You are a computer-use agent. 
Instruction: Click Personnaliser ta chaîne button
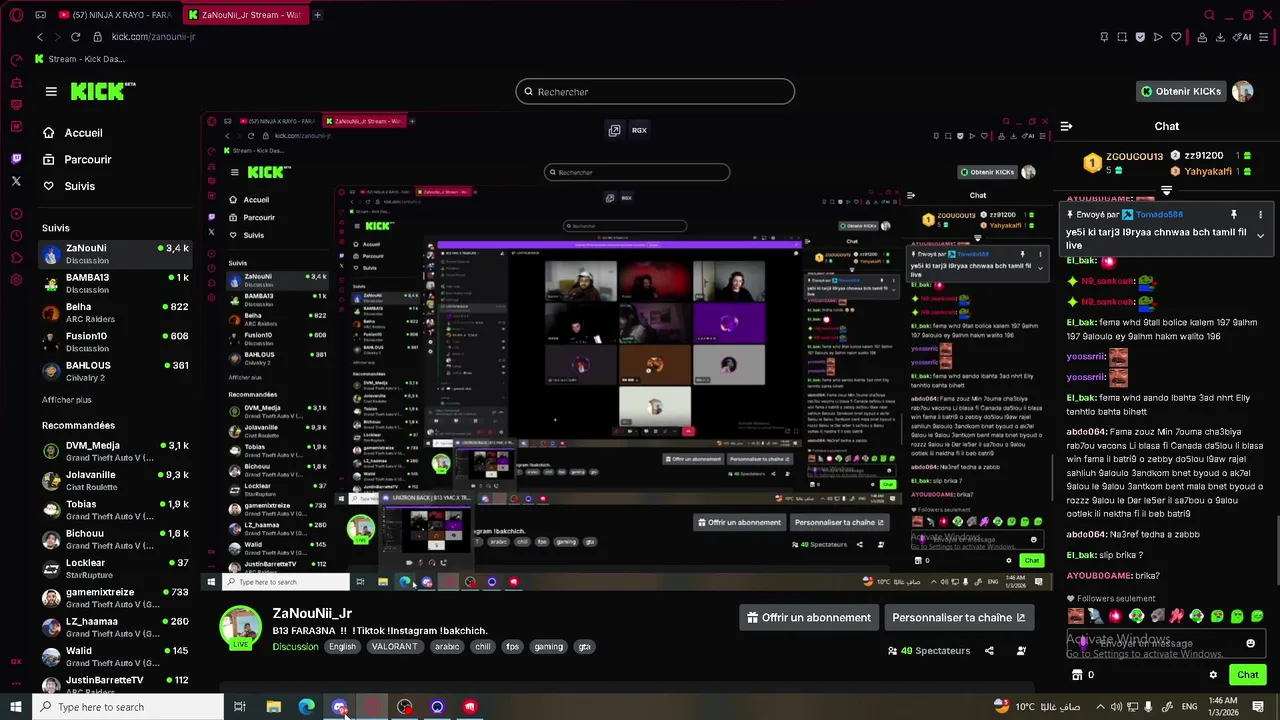tap(958, 618)
